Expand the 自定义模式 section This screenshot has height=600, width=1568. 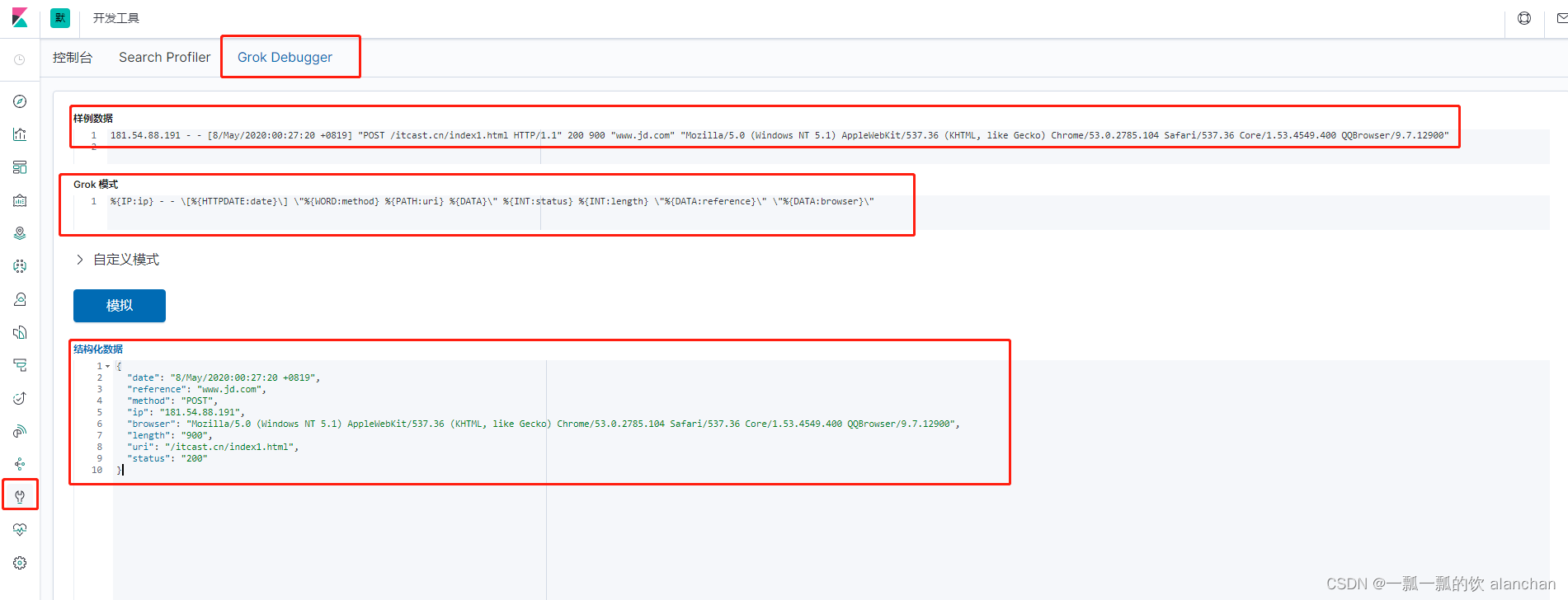pos(117,260)
